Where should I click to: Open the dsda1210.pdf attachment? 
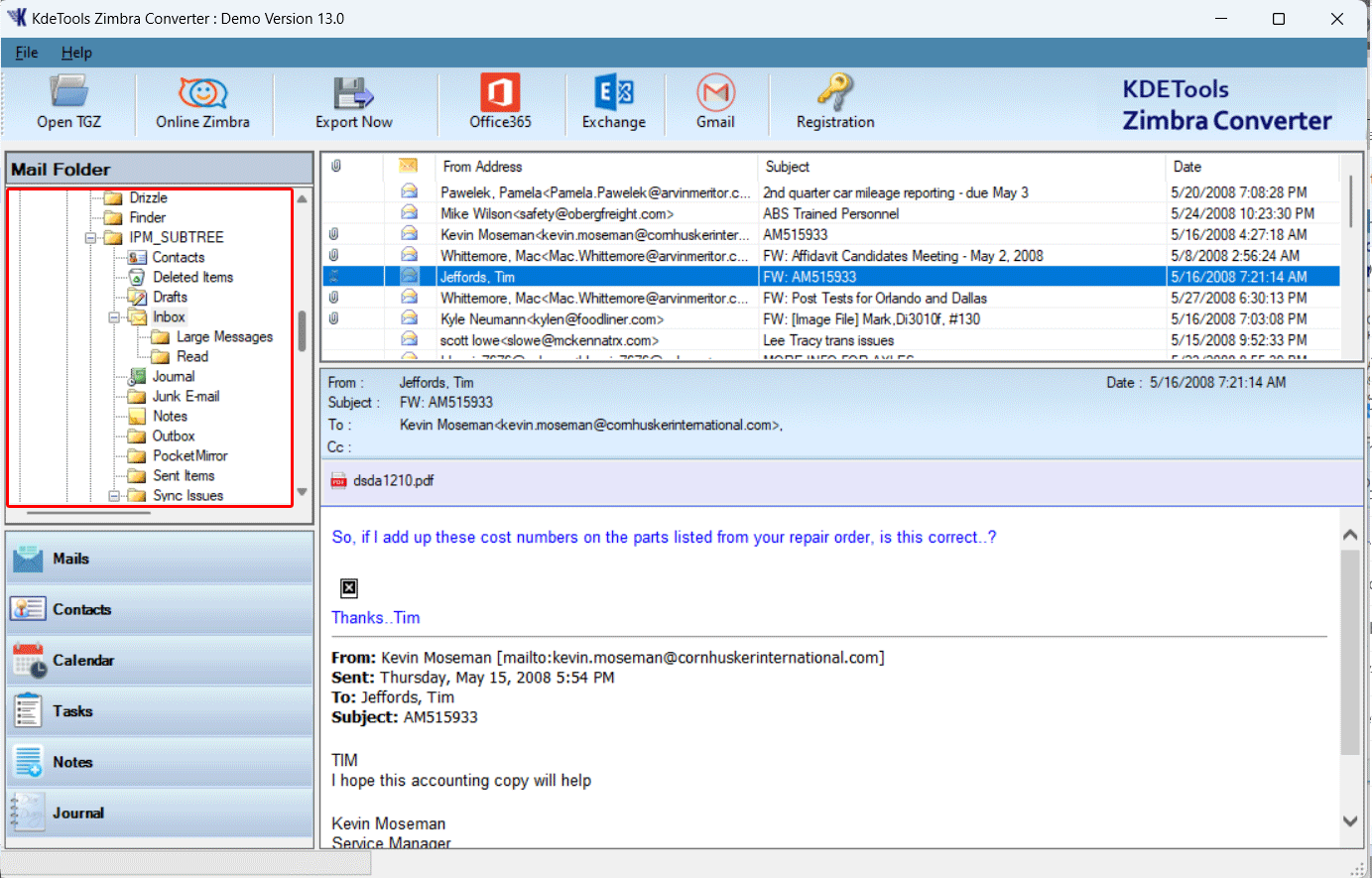coord(393,481)
